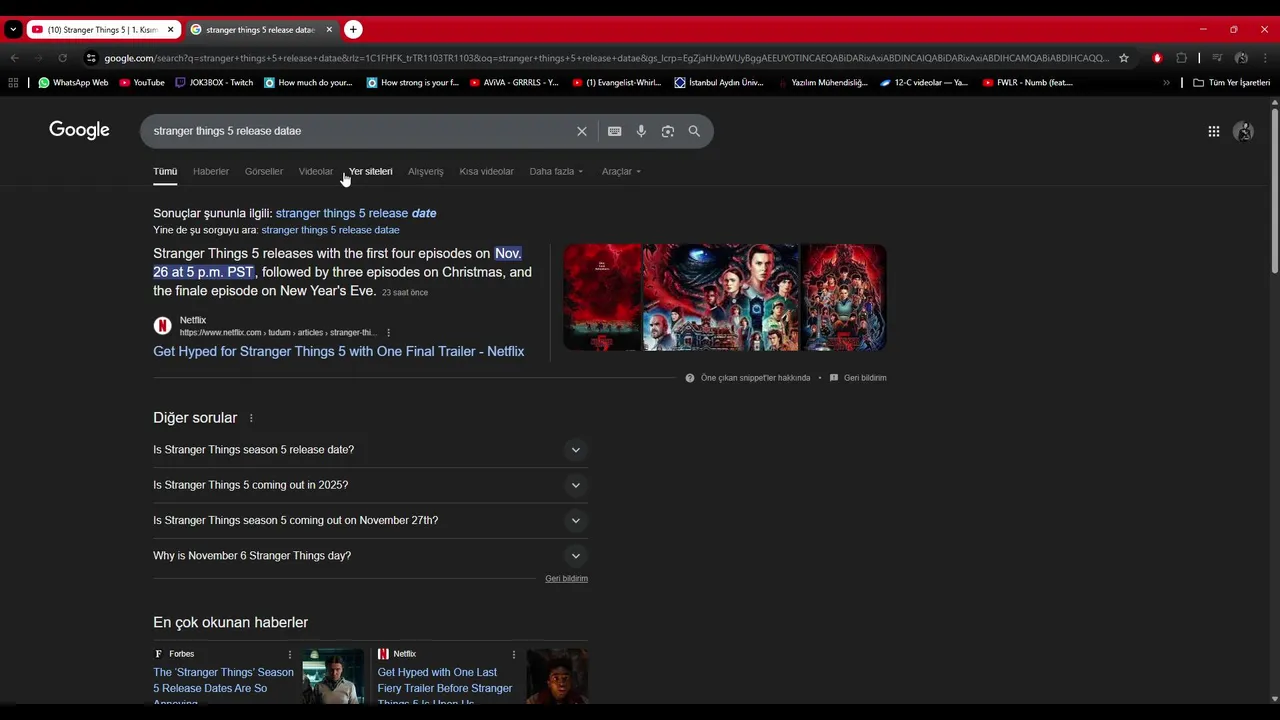Open the AViVA - GRRRLS bookmark
This screenshot has height=720, width=1280.
tap(514, 83)
